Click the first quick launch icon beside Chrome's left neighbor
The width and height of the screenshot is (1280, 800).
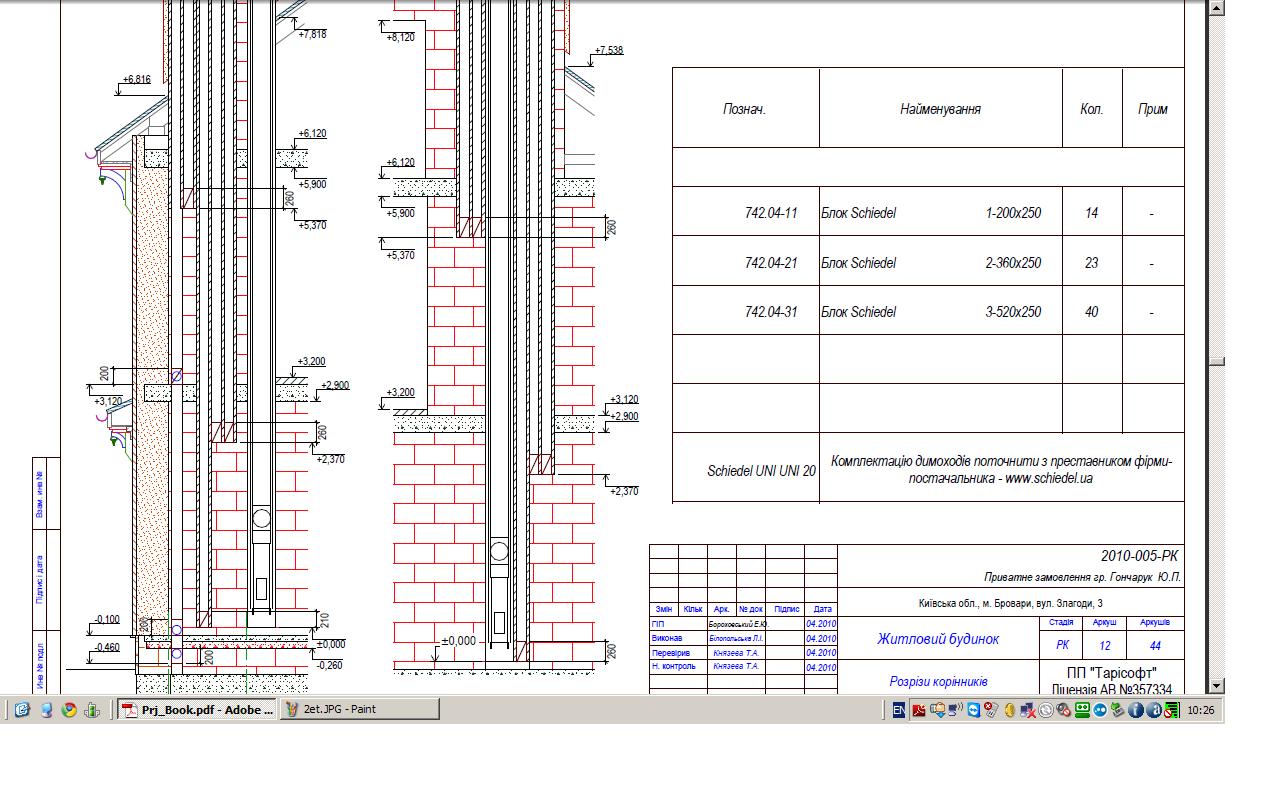(22, 710)
